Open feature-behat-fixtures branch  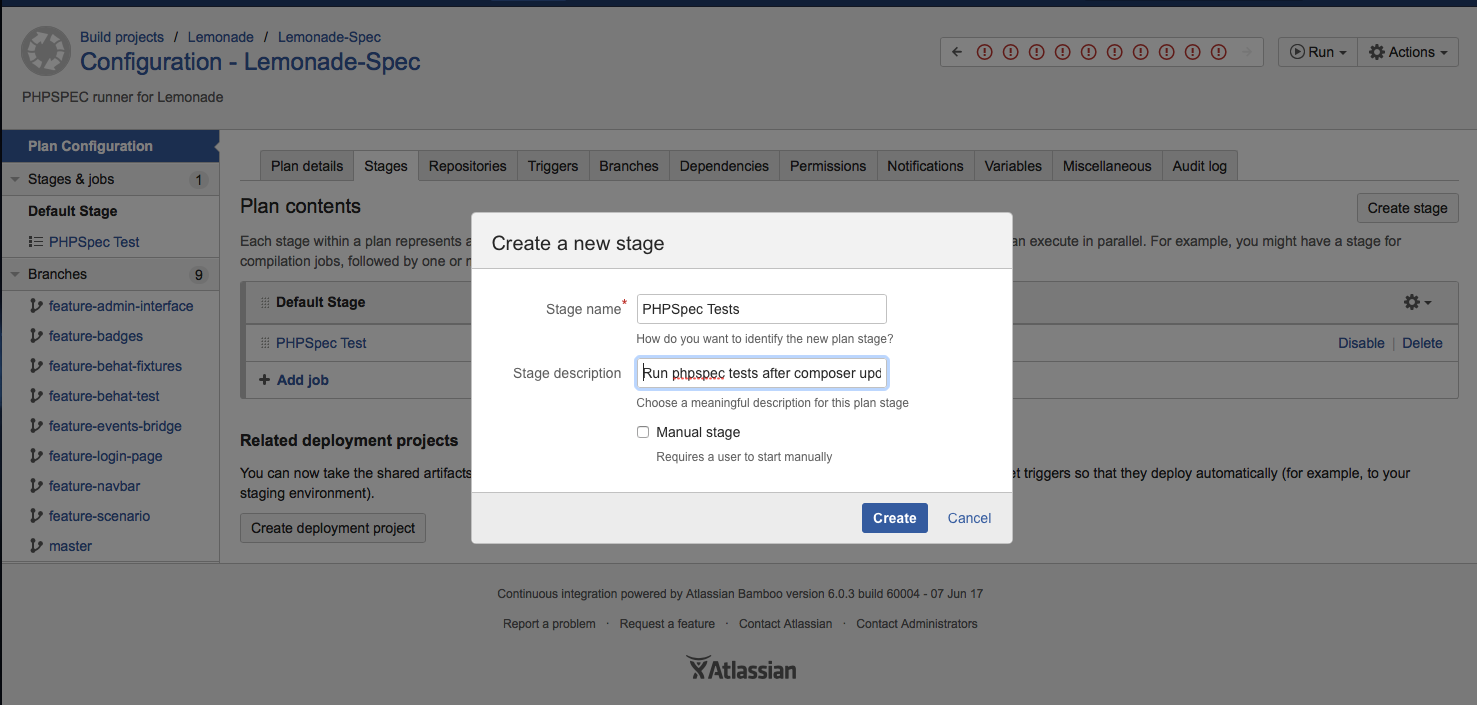115,366
